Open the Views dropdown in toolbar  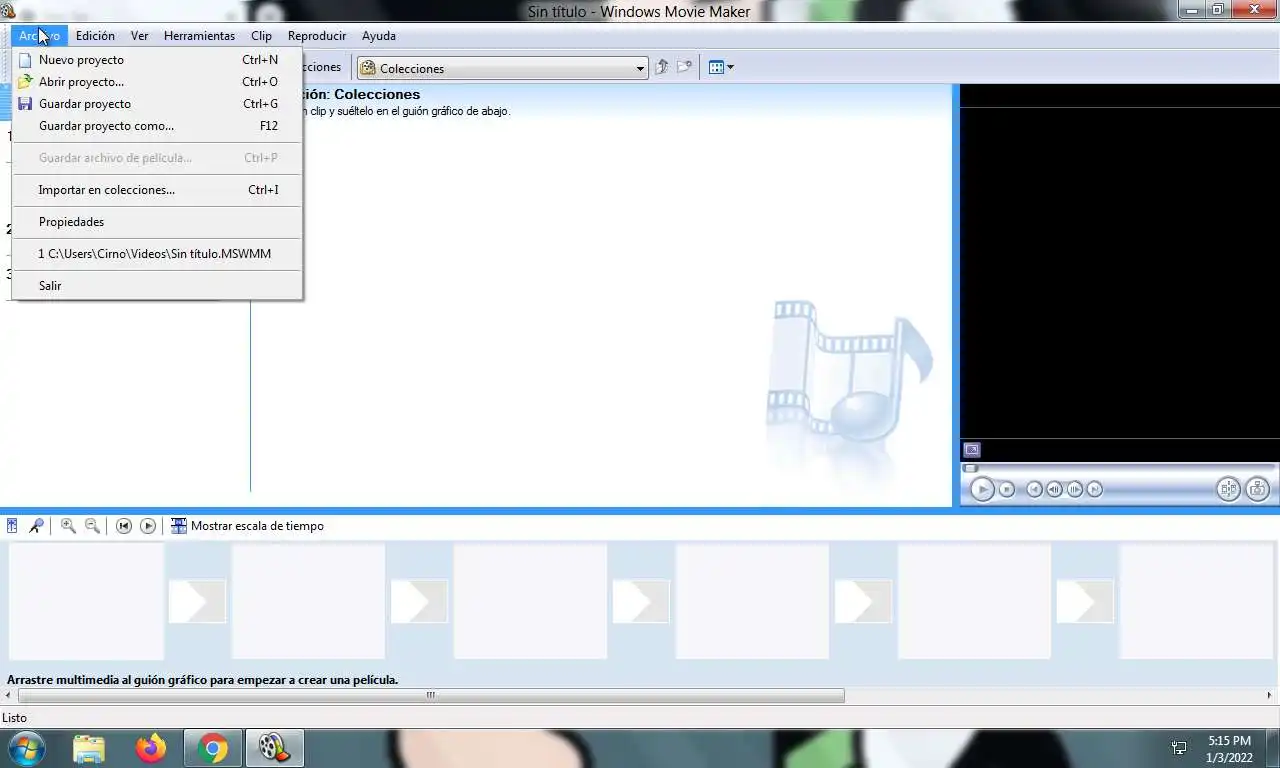(721, 68)
